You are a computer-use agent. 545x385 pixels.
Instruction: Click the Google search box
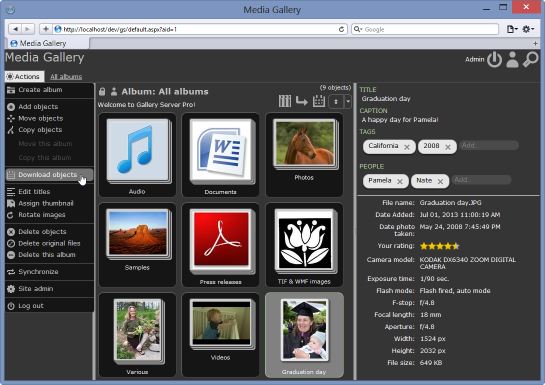point(425,30)
